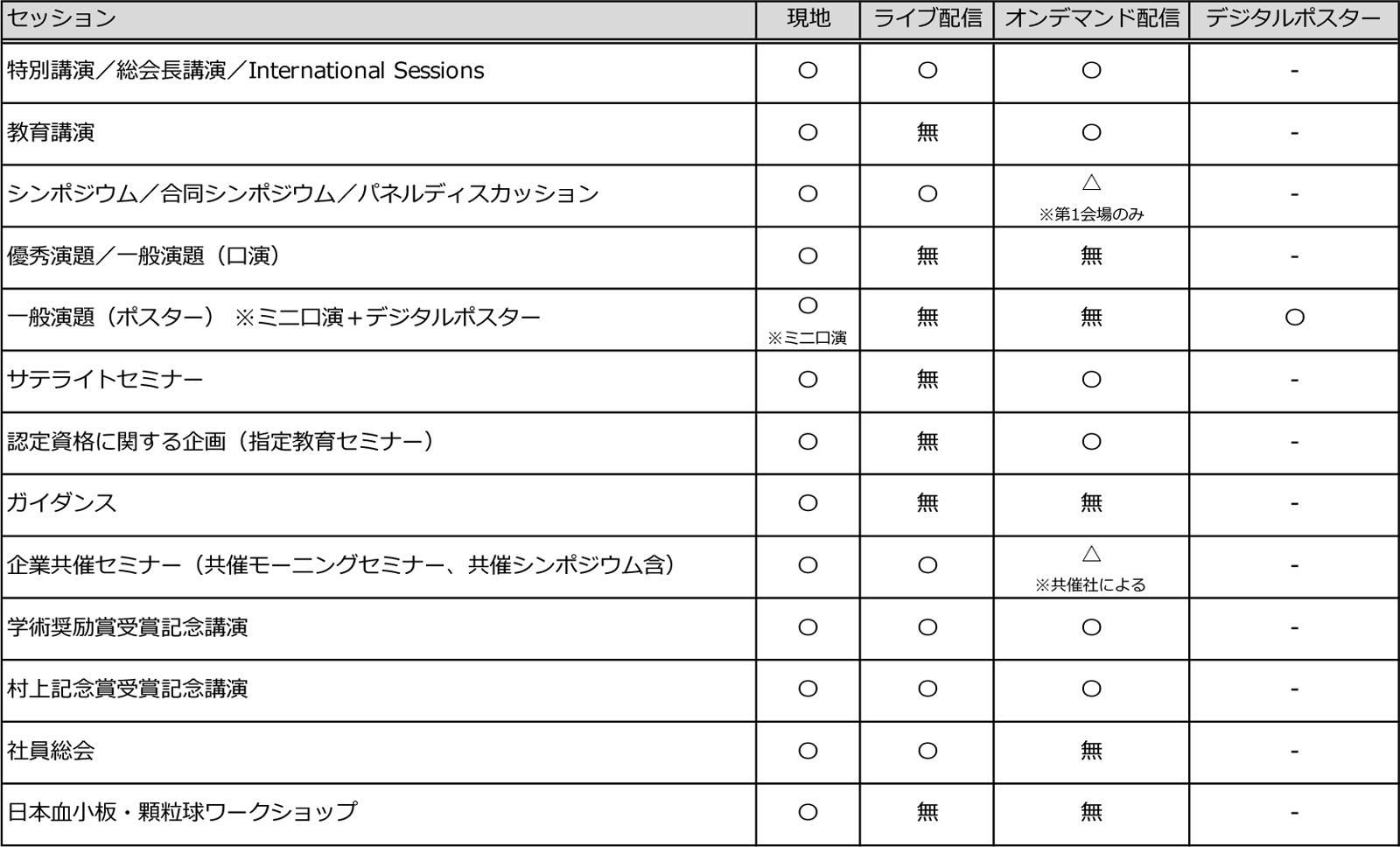Click the 無 in オンデマンド for 社員総会
The height and width of the screenshot is (847, 1400).
coord(1091,751)
